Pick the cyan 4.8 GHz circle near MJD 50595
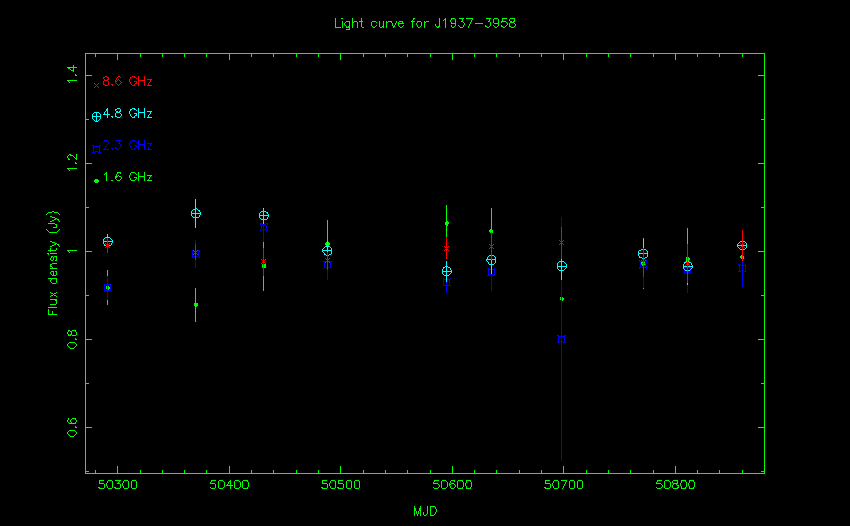This screenshot has width=850, height=526. pos(447,272)
